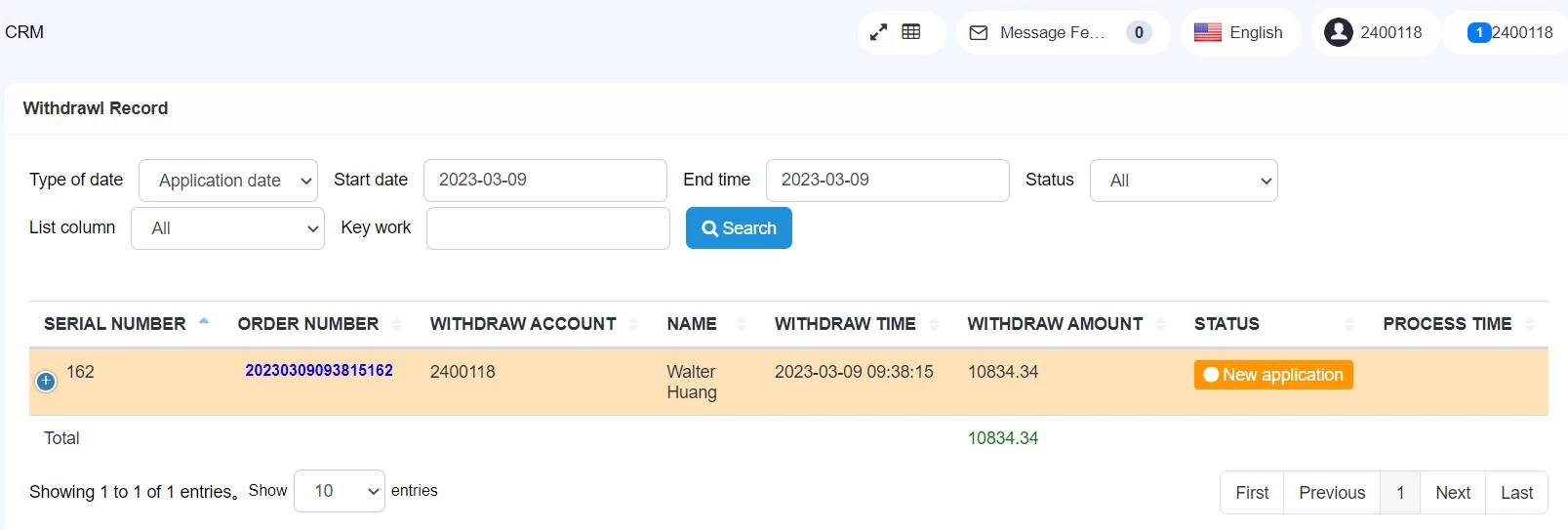
Task: Sort by Serial Number column arrow
Action: point(204,321)
